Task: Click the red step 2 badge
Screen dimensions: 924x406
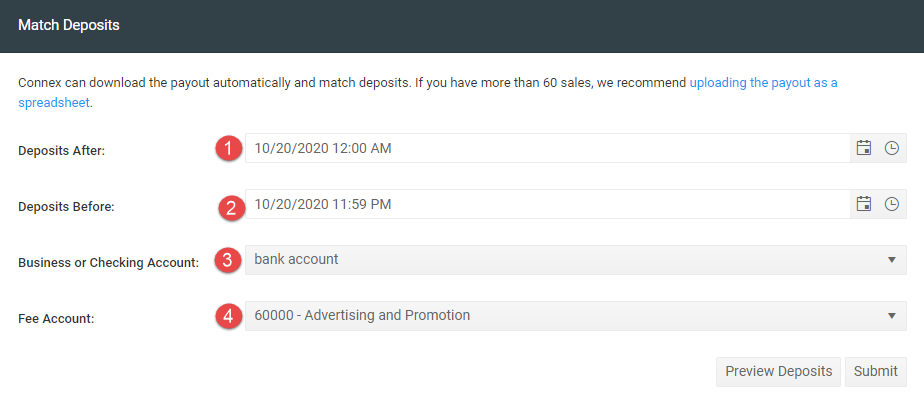Action: (231, 208)
